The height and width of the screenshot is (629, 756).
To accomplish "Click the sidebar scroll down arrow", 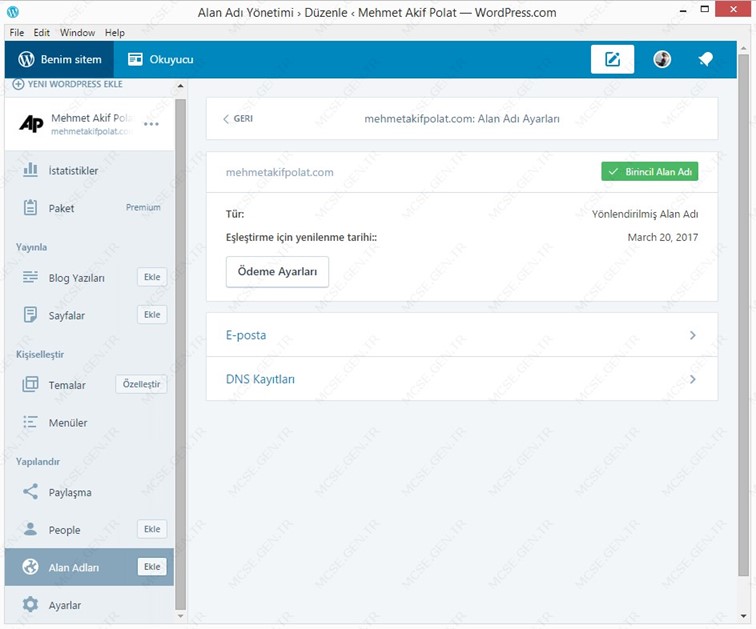I will 180,616.
